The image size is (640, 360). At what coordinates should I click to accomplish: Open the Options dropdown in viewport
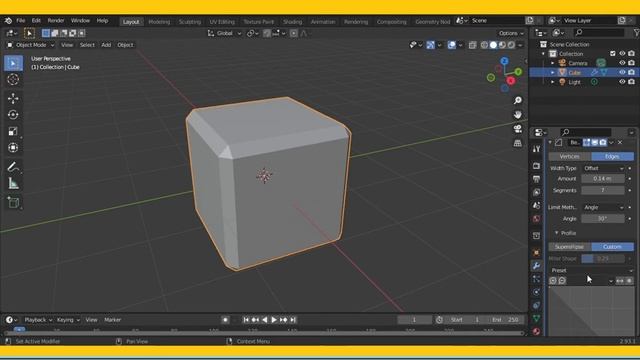(x=511, y=33)
